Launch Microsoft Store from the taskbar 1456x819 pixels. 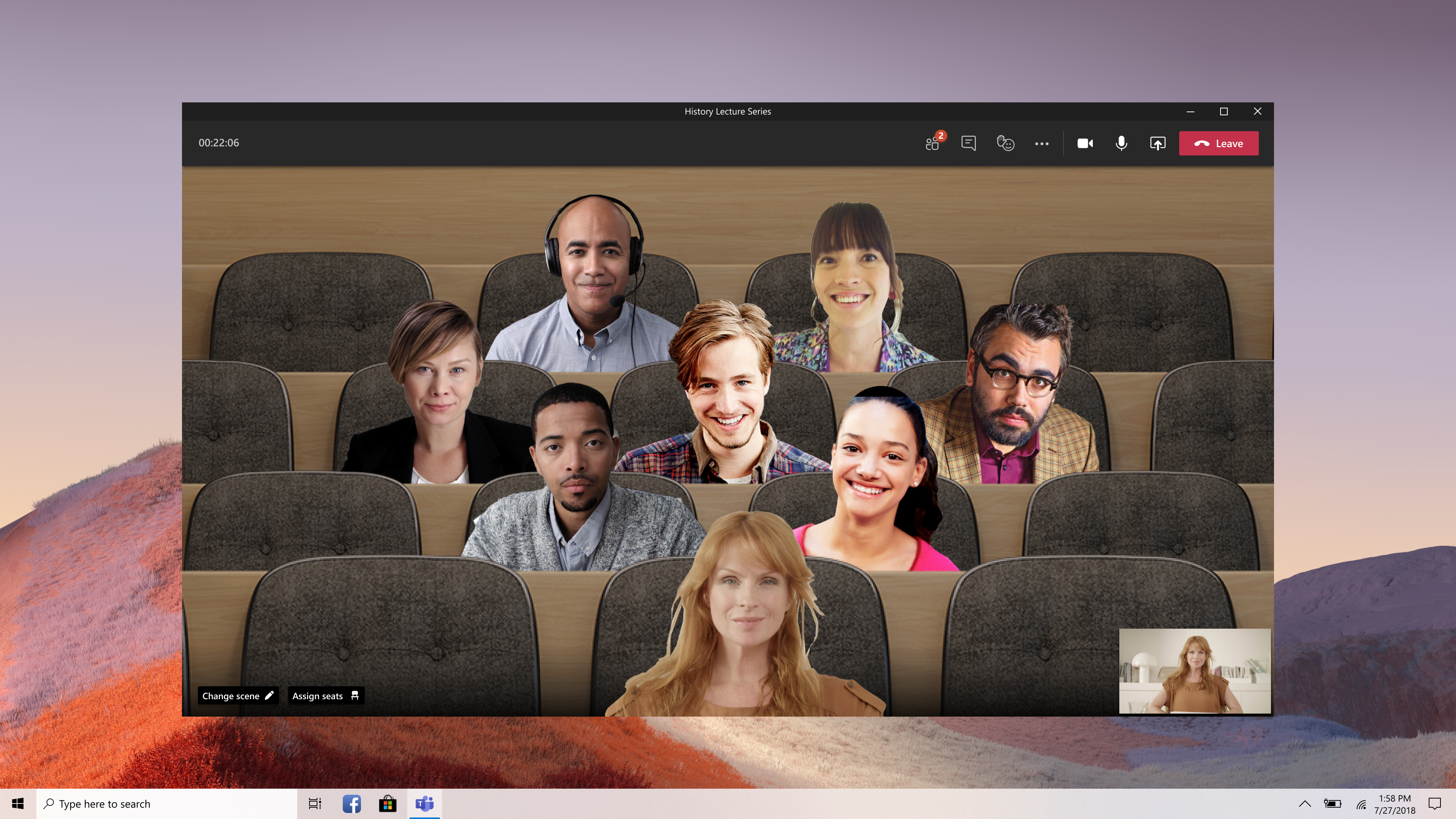pos(388,803)
